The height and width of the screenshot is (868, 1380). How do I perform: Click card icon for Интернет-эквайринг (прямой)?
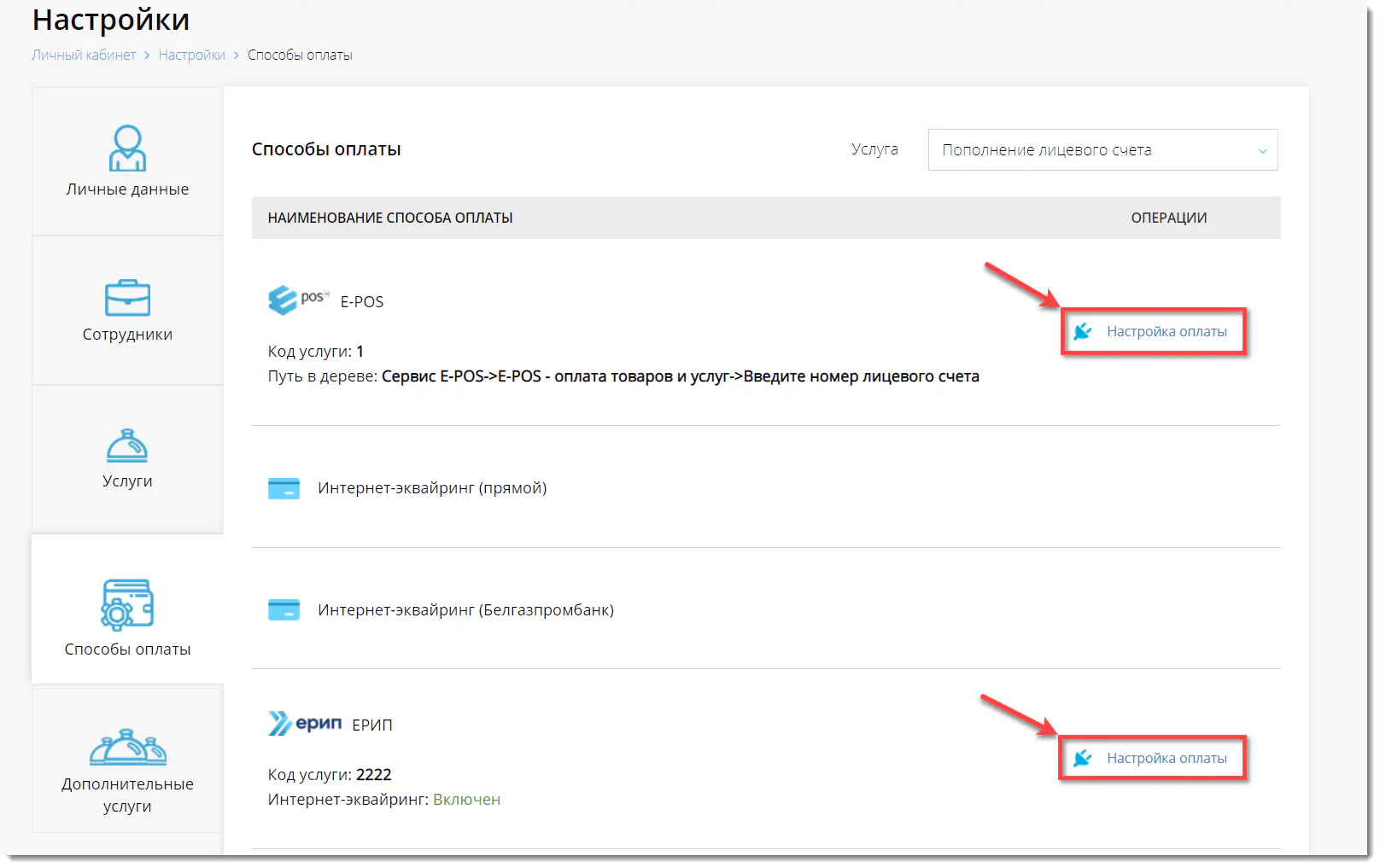click(284, 488)
